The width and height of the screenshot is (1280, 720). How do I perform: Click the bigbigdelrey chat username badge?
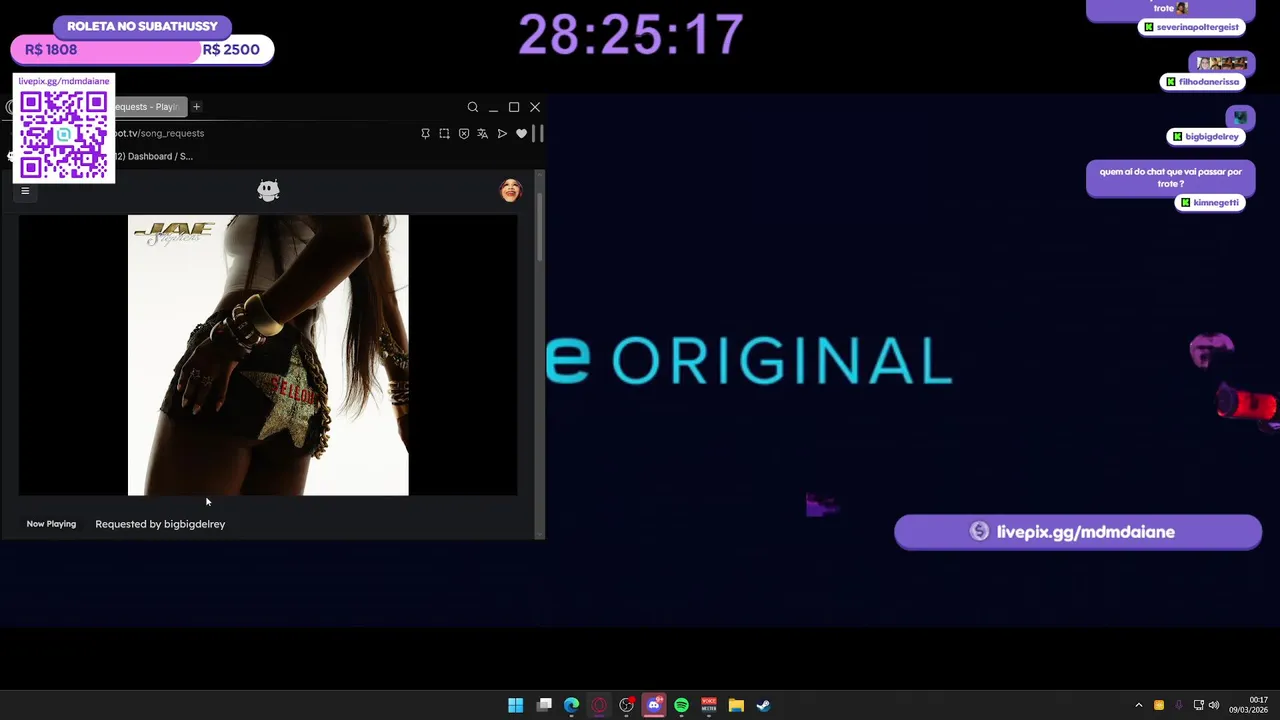tap(1206, 136)
